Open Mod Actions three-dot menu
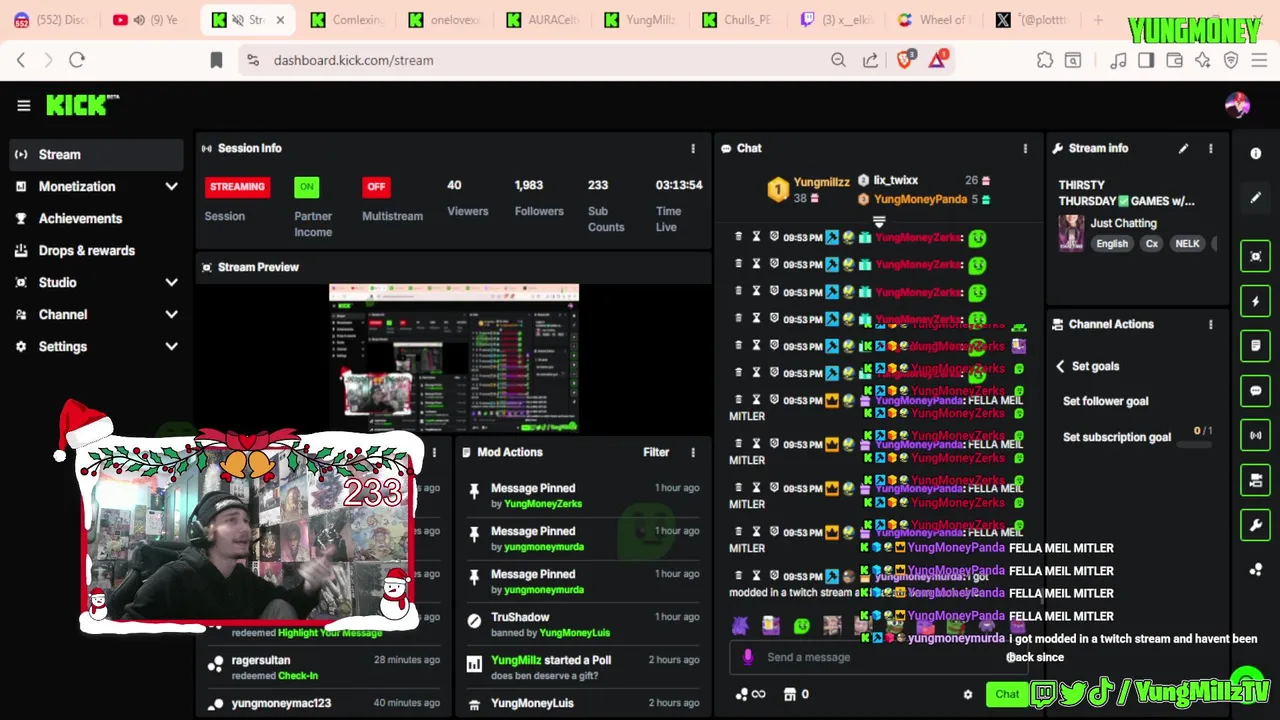 (x=693, y=452)
